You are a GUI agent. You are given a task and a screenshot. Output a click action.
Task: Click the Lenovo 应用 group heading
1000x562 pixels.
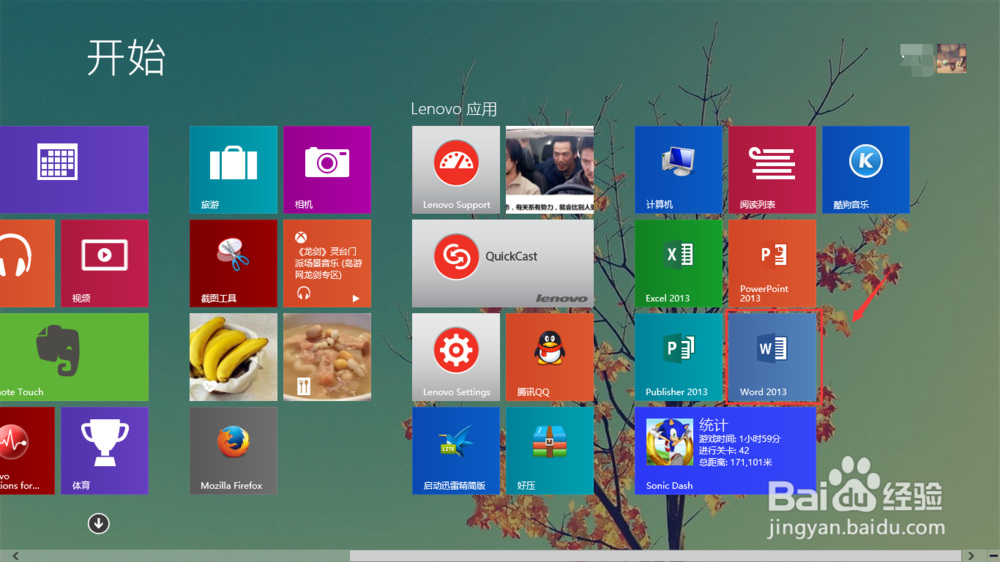(453, 109)
